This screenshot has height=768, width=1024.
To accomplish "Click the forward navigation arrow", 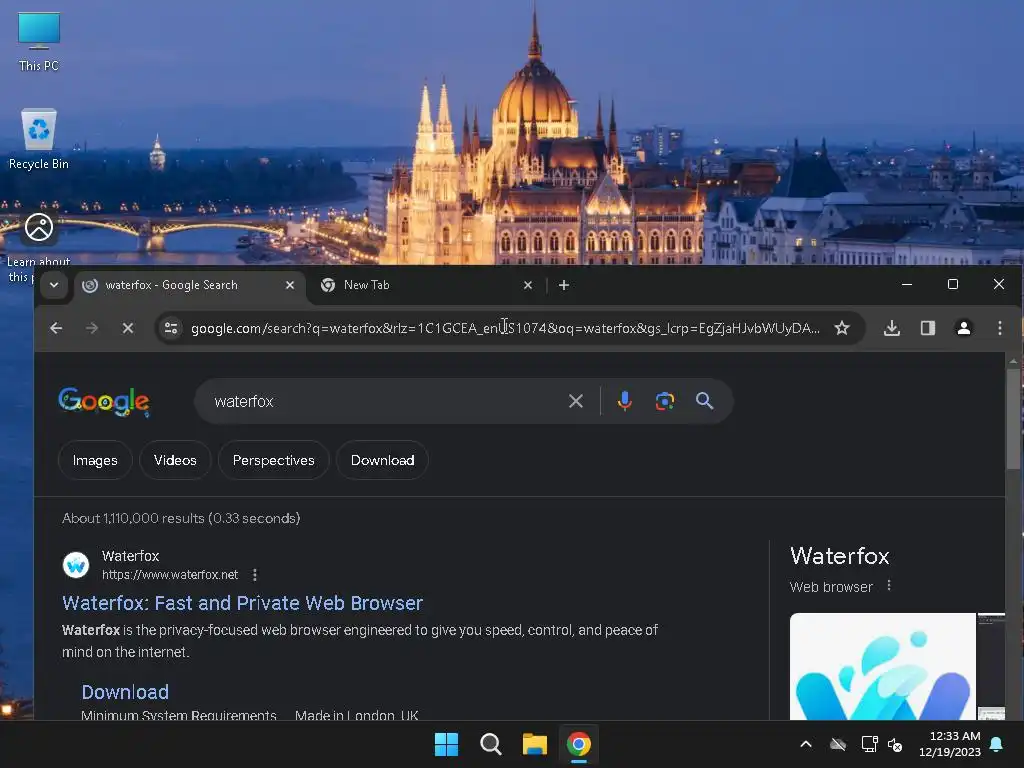I will pos(92,328).
